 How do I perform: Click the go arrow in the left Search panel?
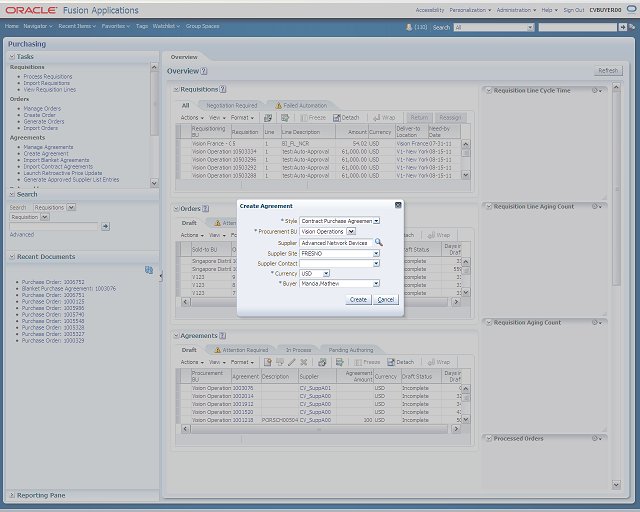click(105, 226)
